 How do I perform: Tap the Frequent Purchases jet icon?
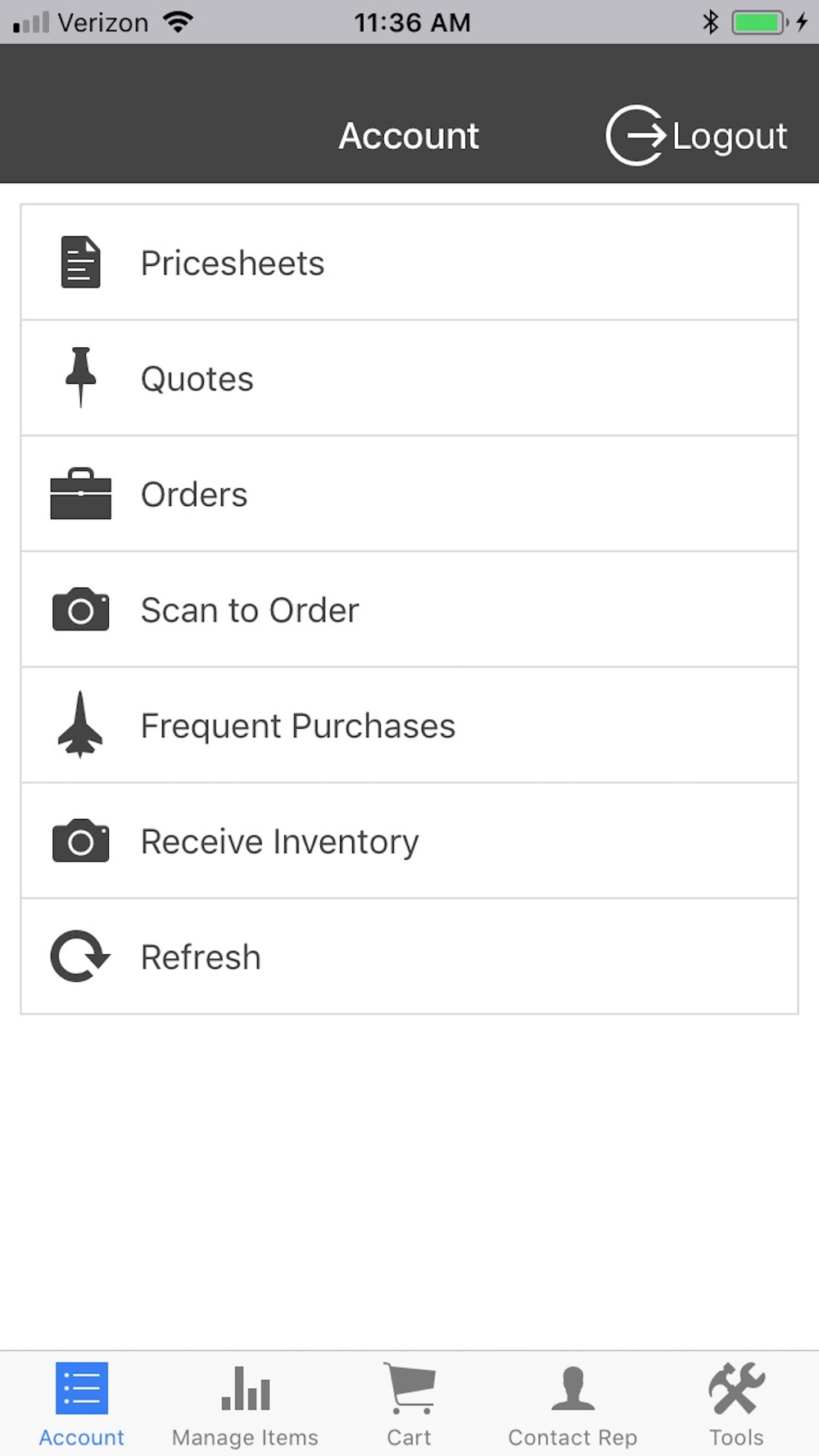[x=80, y=725]
